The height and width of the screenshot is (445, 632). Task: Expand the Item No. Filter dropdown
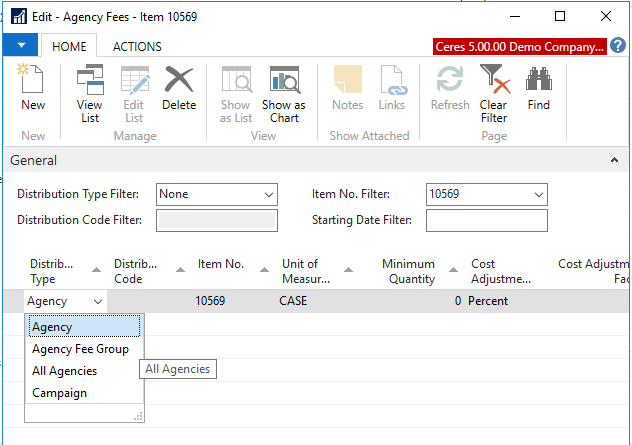[x=539, y=194]
